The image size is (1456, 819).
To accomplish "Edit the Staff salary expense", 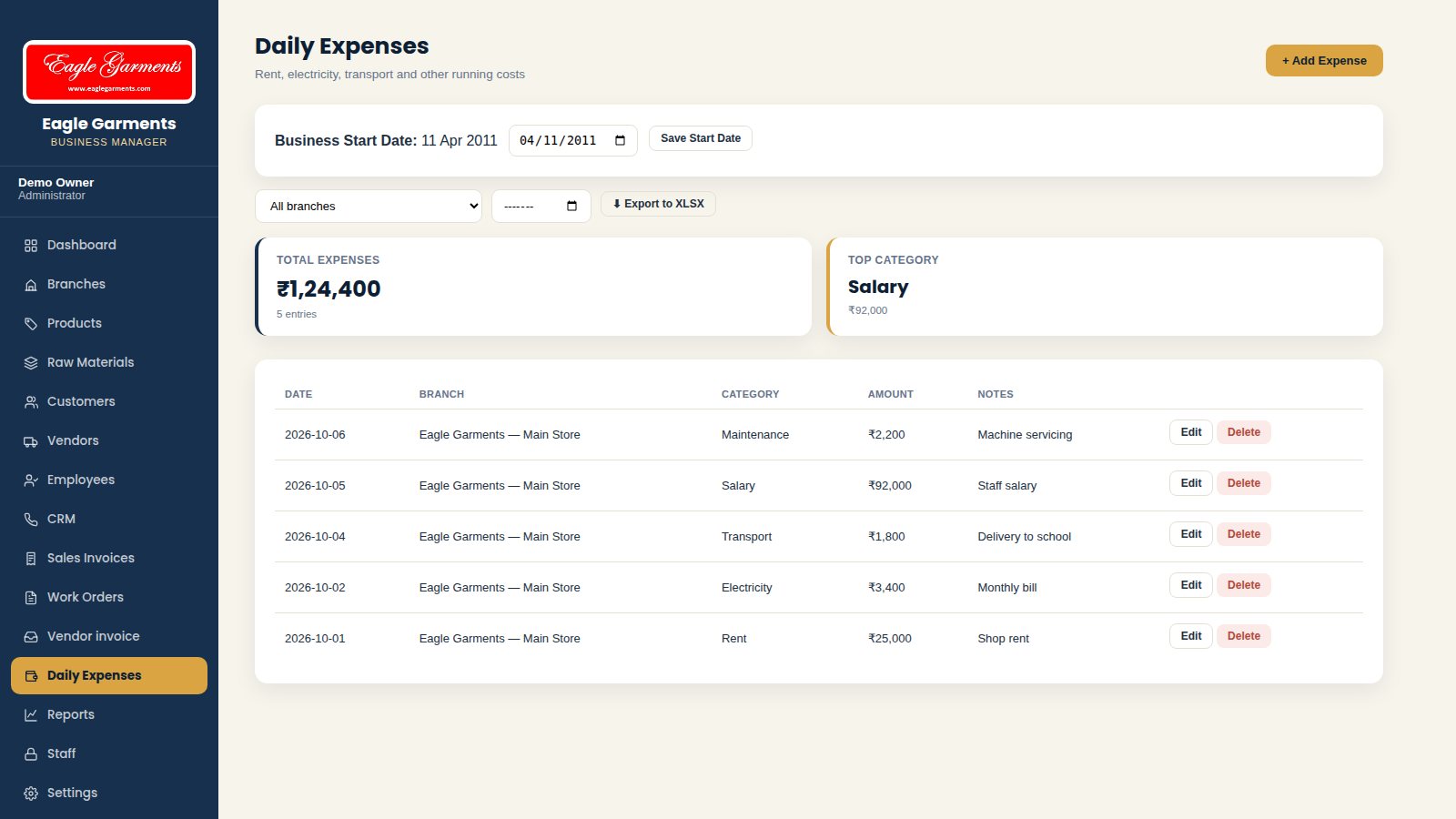I will [1191, 483].
